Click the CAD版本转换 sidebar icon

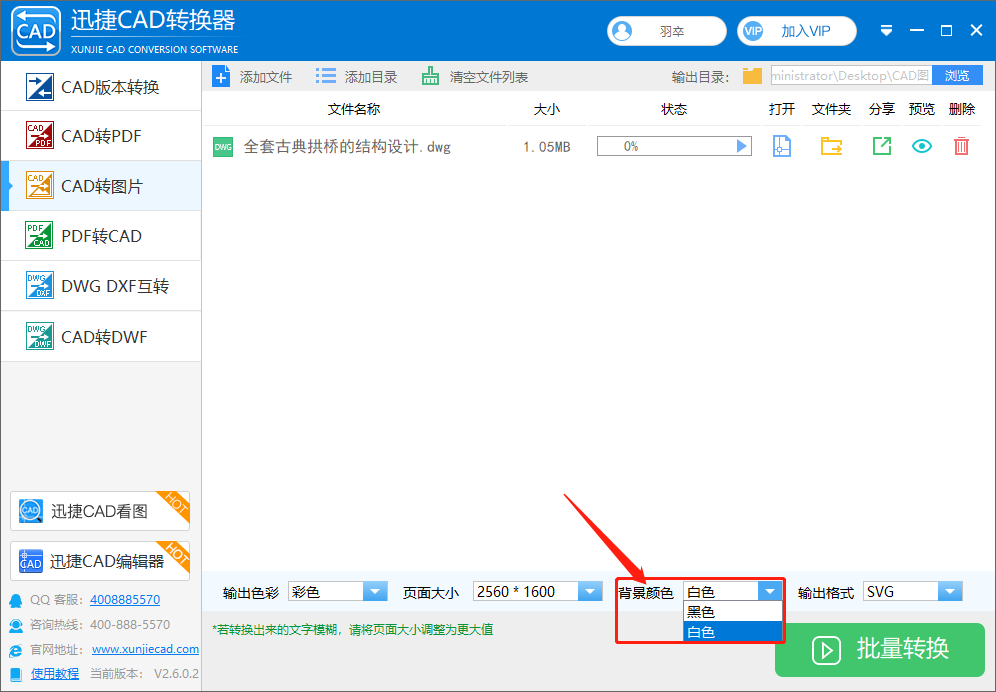click(x=39, y=86)
